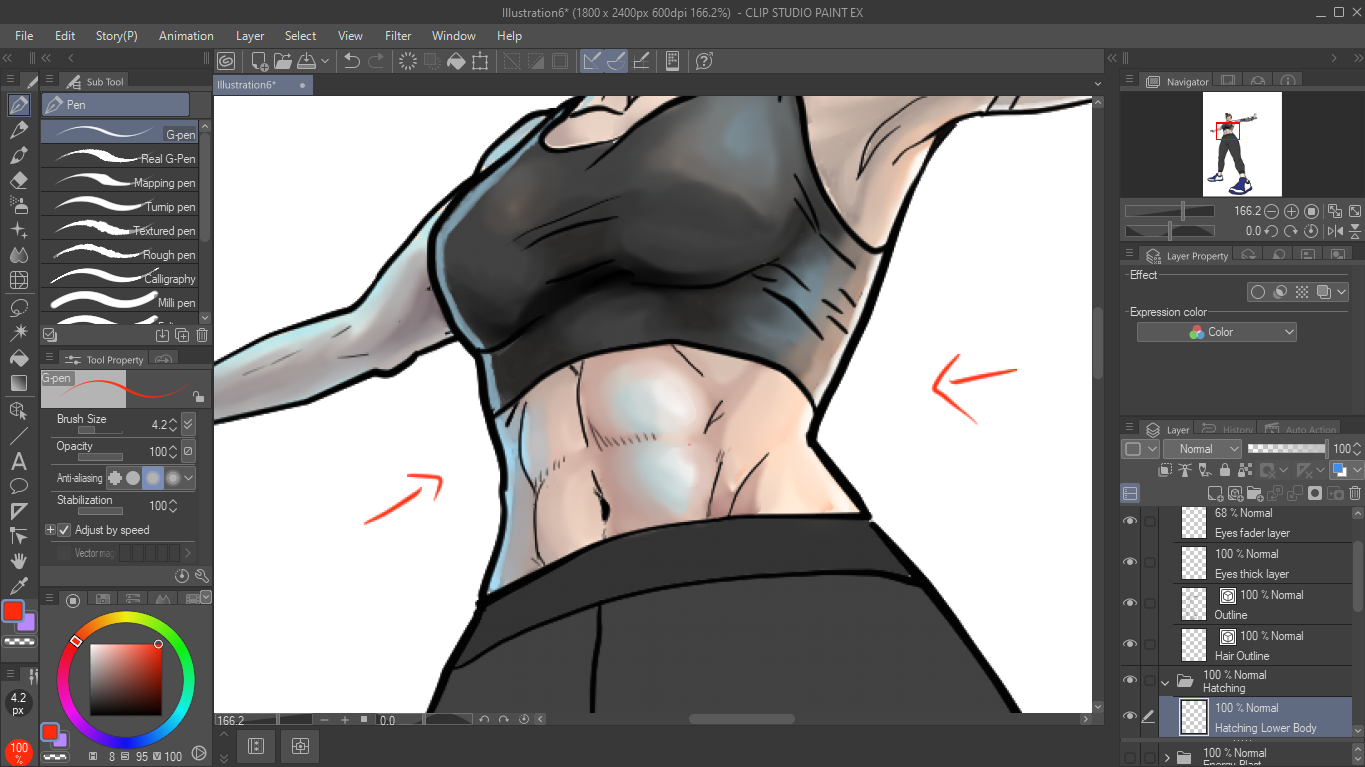The width and height of the screenshot is (1365, 767).
Task: Open the Expression color dropdown
Action: [1216, 332]
